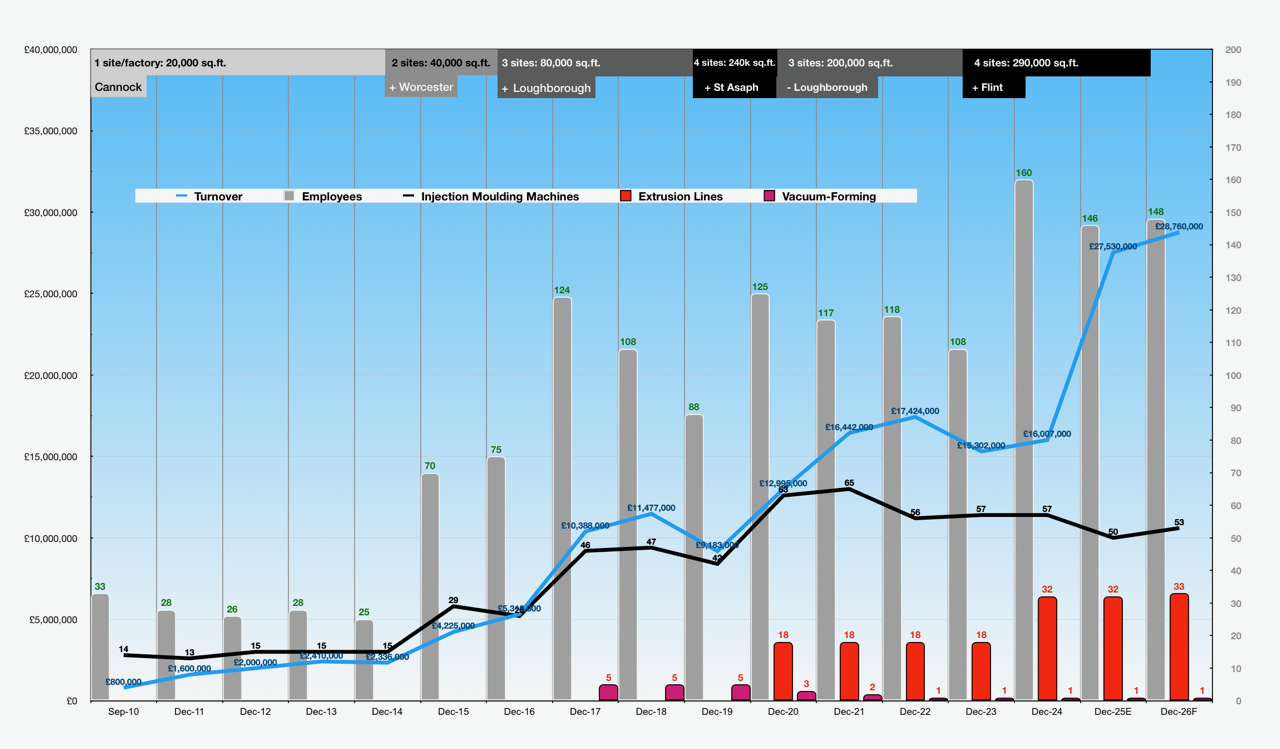Click the £16,442,000 turnover data label

(x=850, y=427)
